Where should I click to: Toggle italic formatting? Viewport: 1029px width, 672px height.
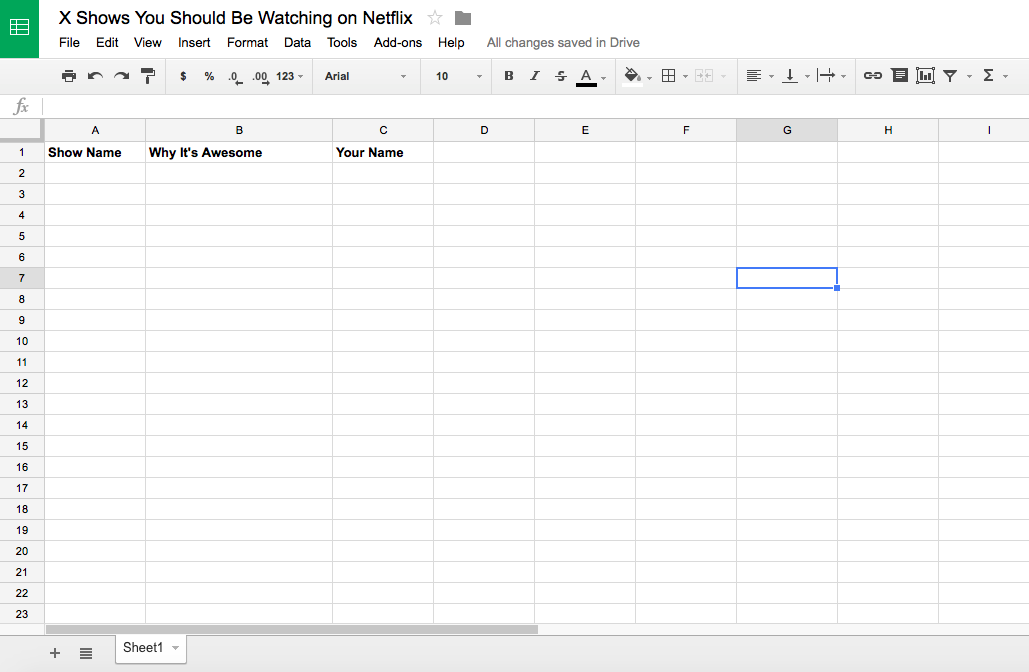click(x=535, y=75)
